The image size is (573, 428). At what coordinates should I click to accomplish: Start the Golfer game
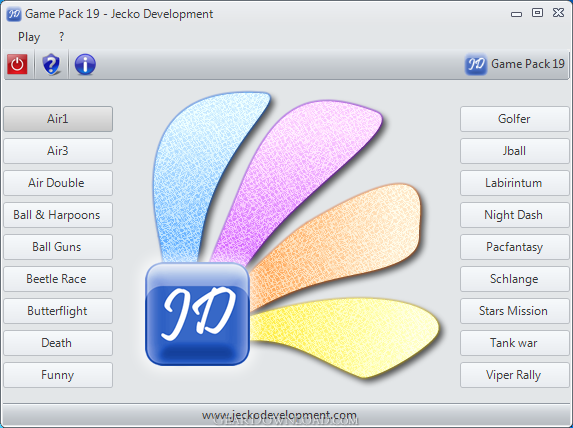515,119
